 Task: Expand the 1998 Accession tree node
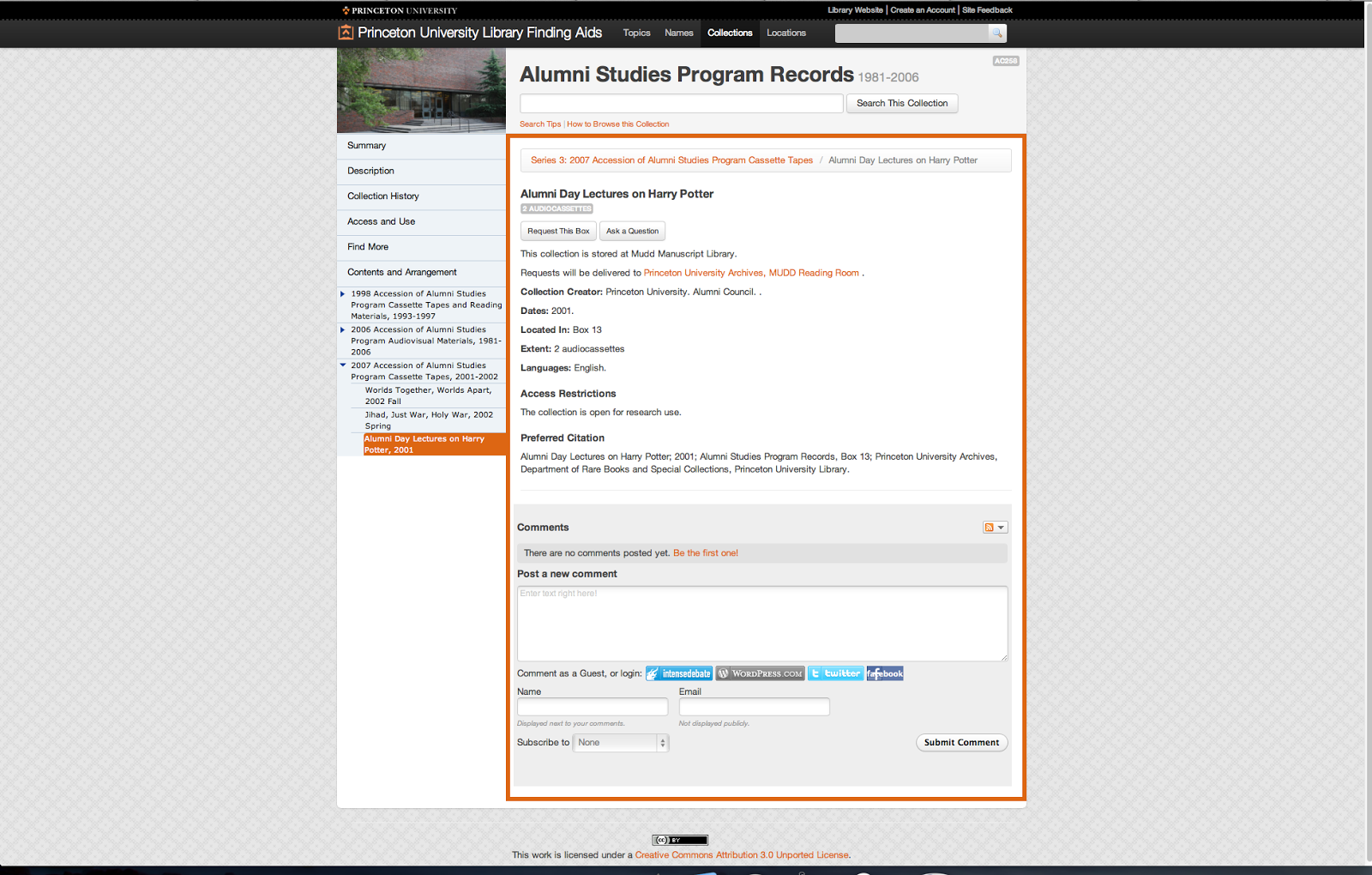click(x=343, y=293)
